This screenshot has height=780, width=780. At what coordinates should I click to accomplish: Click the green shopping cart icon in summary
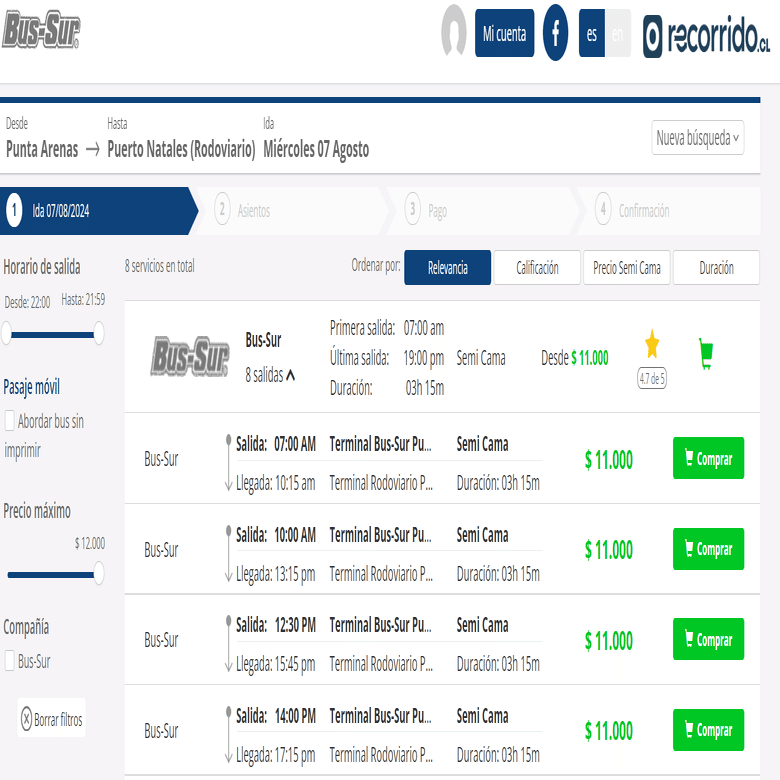(x=706, y=354)
